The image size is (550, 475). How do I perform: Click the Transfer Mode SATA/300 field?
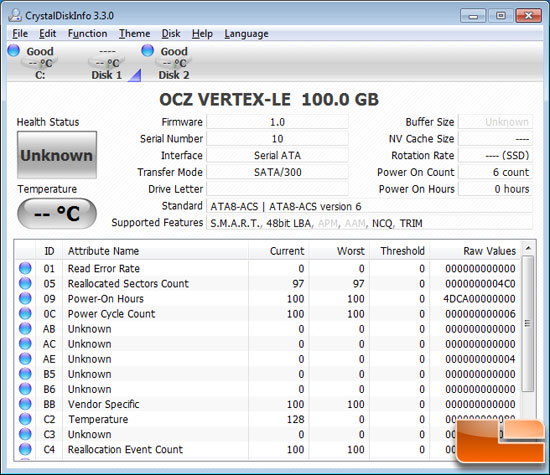point(277,172)
